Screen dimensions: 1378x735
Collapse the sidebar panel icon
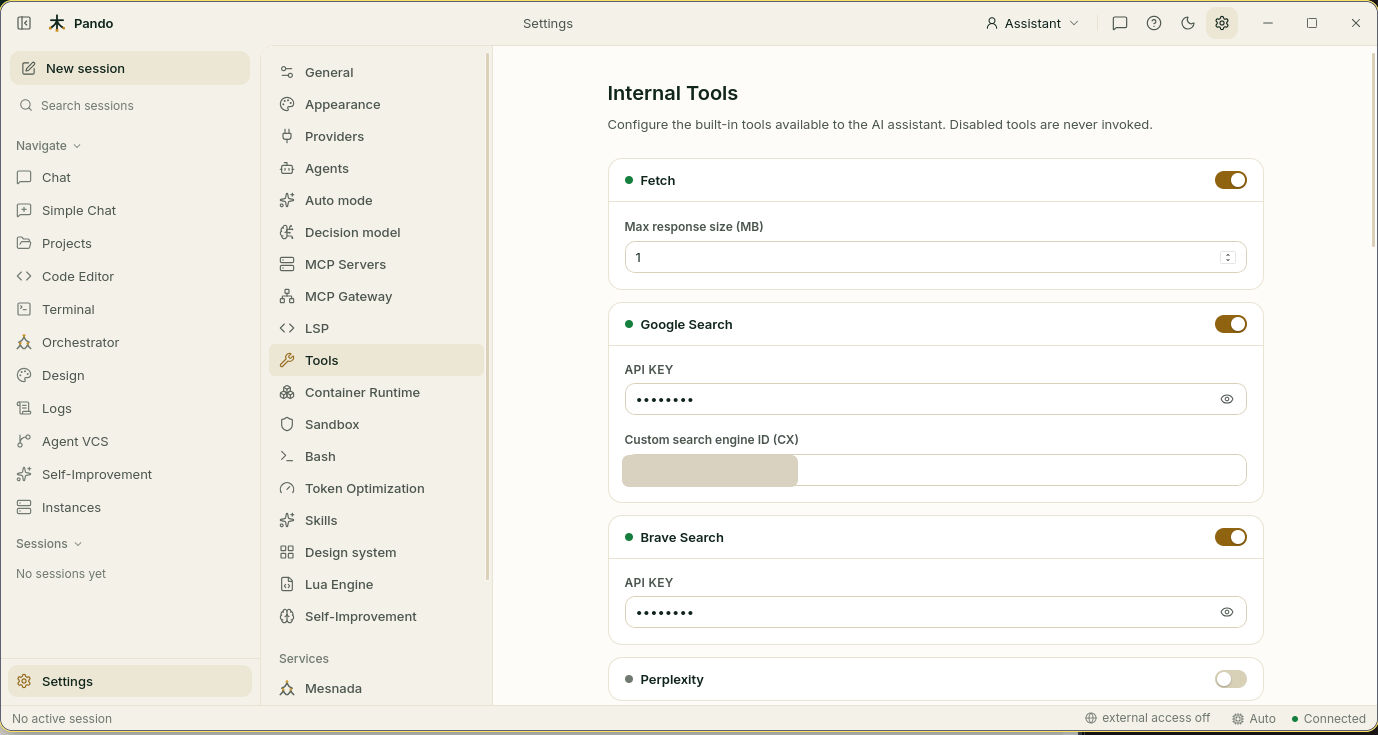24,23
